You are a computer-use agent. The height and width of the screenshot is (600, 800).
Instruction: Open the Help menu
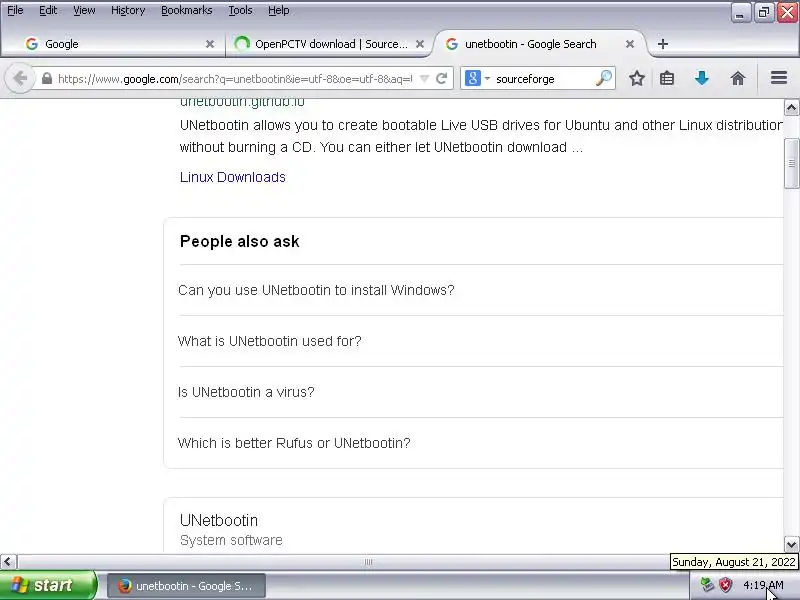(279, 10)
